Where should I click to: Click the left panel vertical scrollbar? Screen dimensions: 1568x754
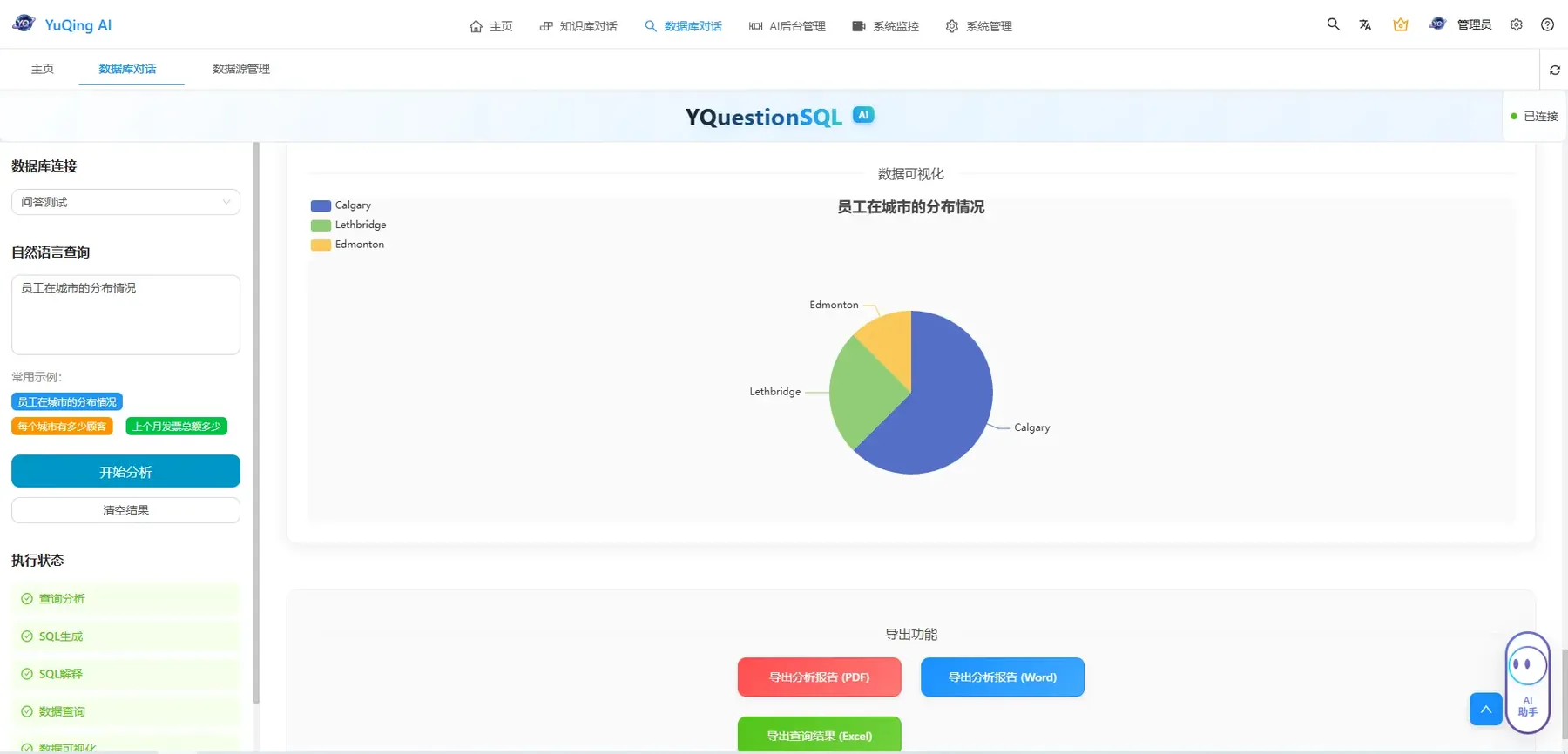(256, 422)
